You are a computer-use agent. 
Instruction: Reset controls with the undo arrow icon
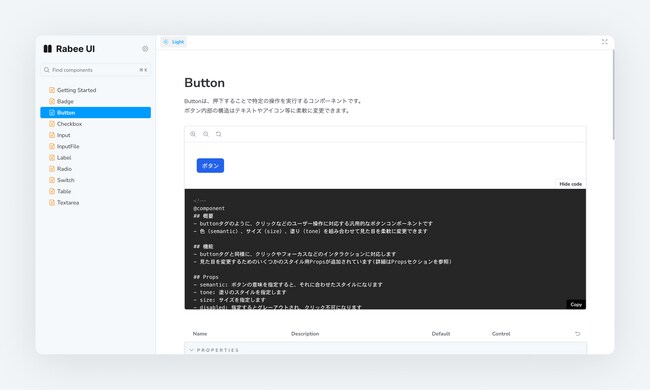click(577, 333)
